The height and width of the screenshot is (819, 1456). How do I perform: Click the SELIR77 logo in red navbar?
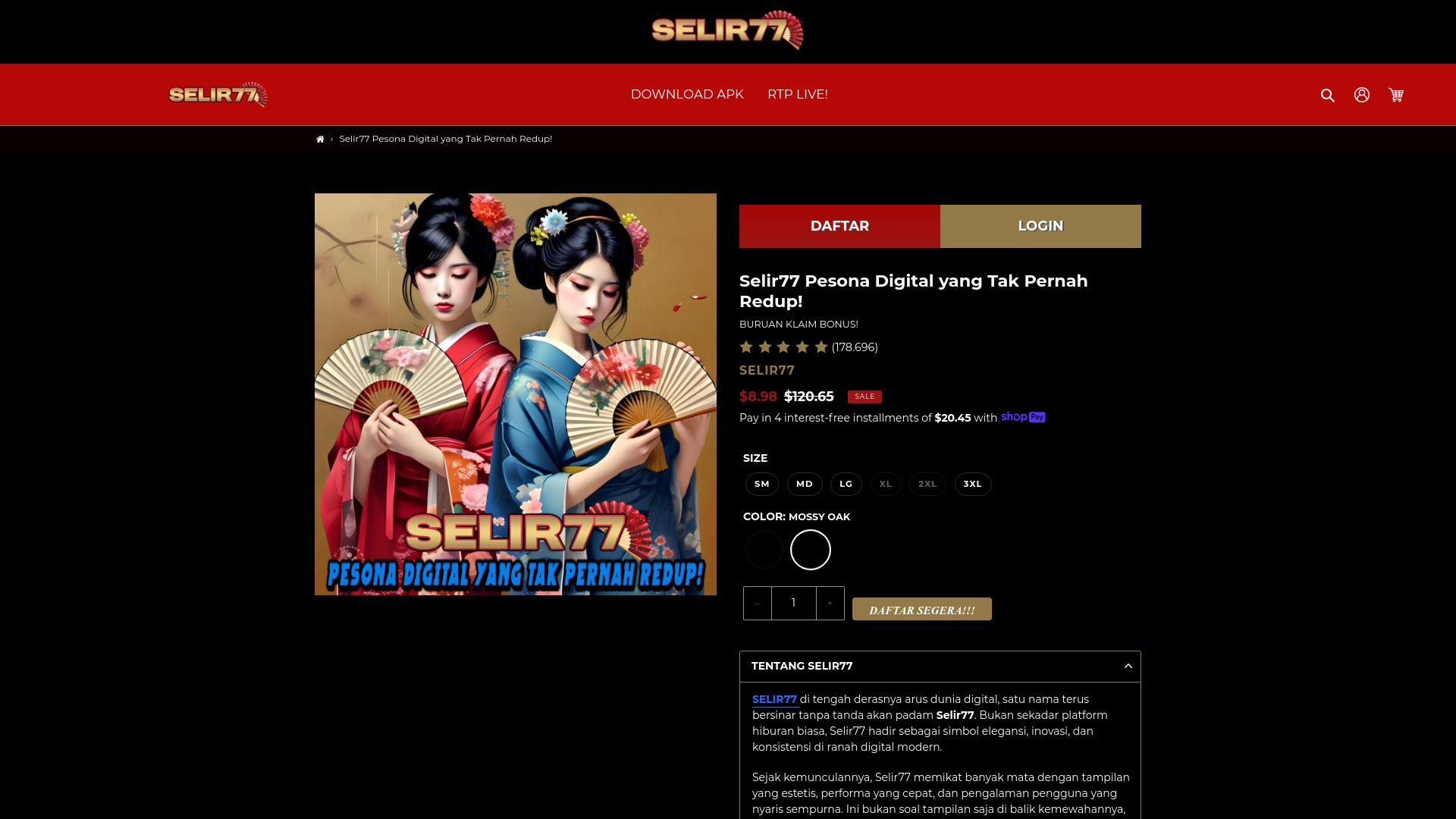click(x=218, y=95)
